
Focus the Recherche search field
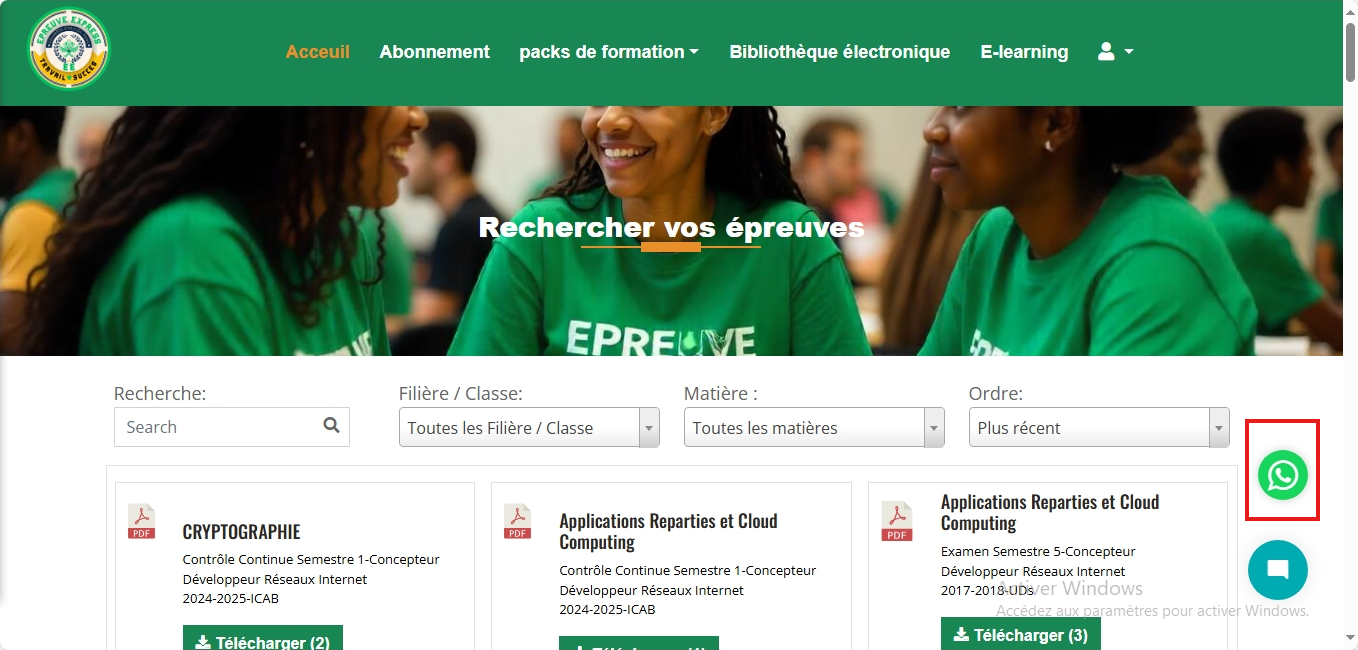click(x=232, y=427)
